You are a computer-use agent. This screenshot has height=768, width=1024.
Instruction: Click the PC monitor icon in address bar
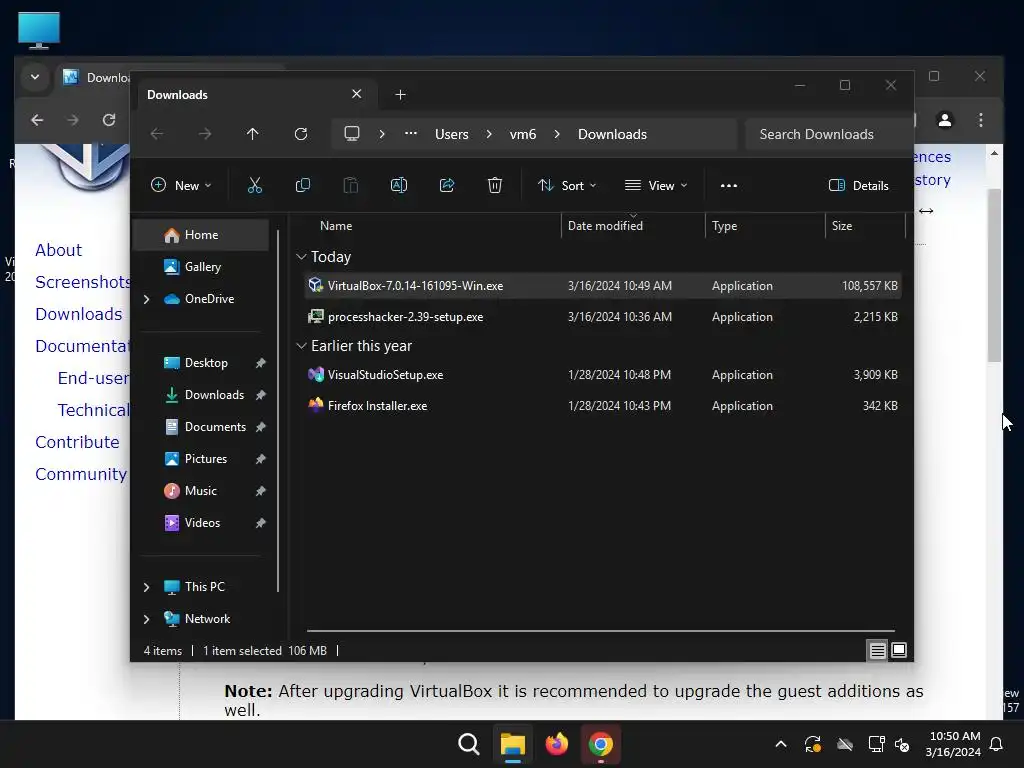click(x=352, y=134)
